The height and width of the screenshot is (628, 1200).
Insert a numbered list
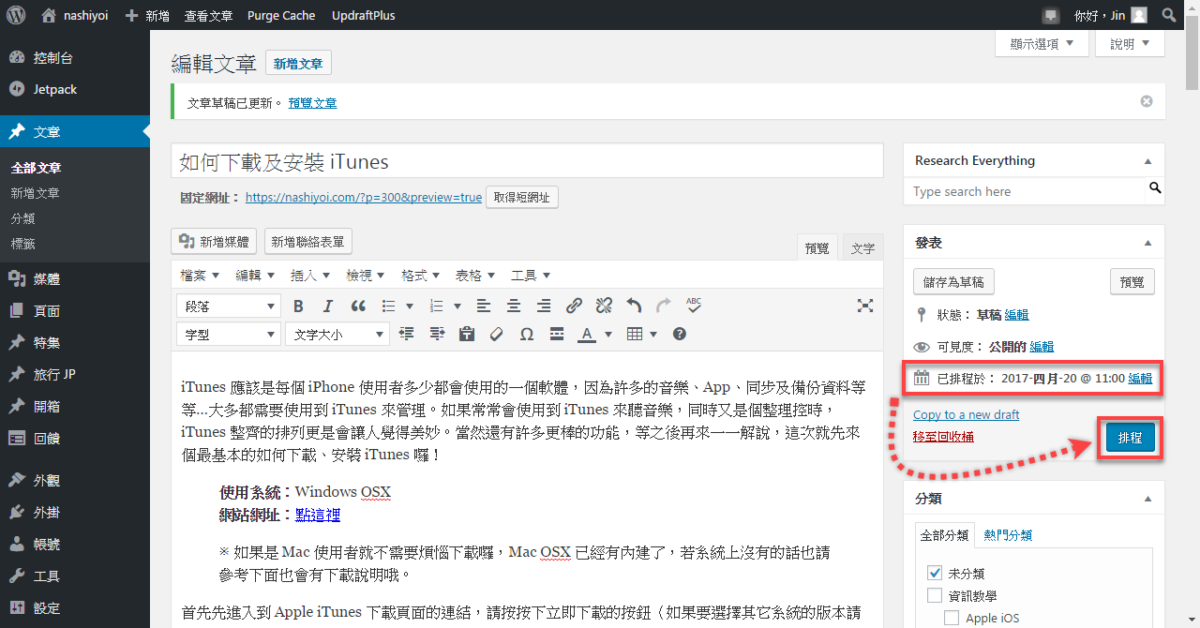[436, 306]
